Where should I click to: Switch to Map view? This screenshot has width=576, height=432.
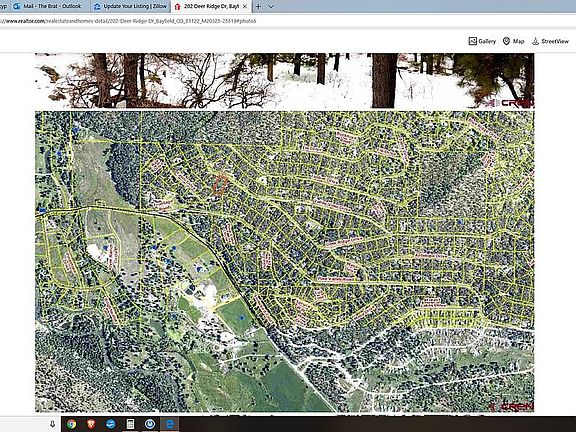(x=514, y=41)
